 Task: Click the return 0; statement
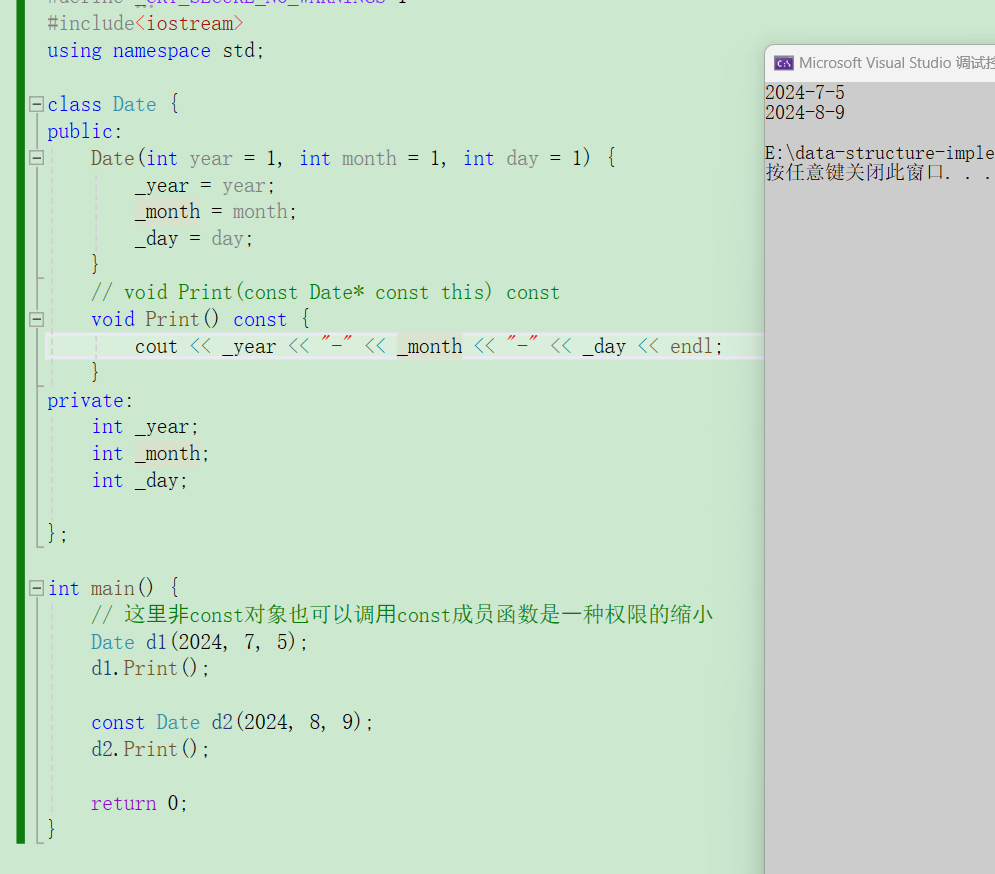[140, 804]
